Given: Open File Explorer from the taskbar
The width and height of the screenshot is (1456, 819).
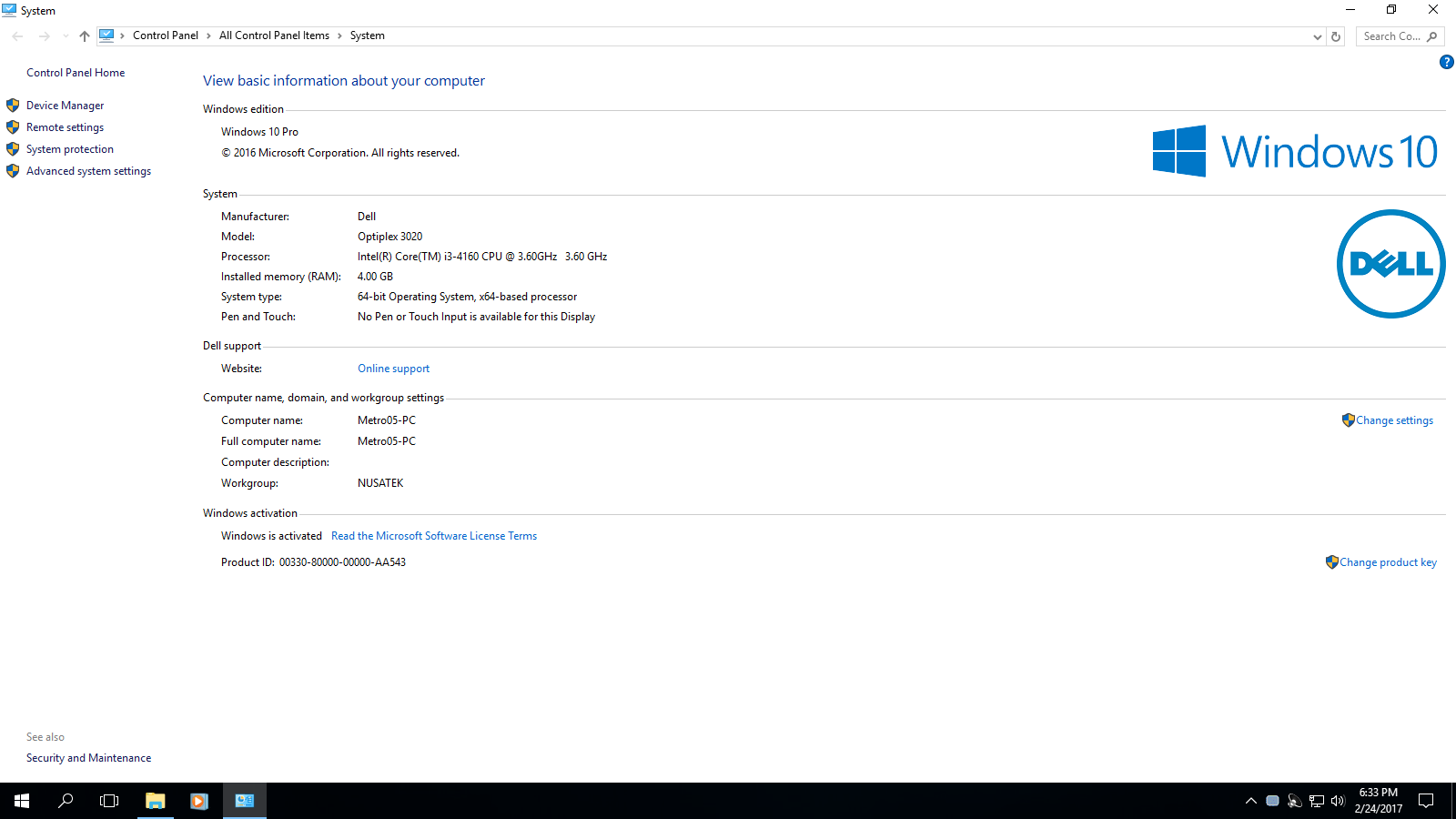Looking at the screenshot, I should pyautogui.click(x=156, y=801).
